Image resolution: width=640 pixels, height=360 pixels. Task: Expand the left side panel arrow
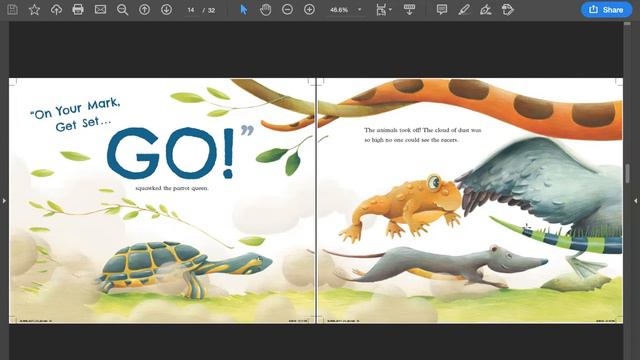[4, 200]
